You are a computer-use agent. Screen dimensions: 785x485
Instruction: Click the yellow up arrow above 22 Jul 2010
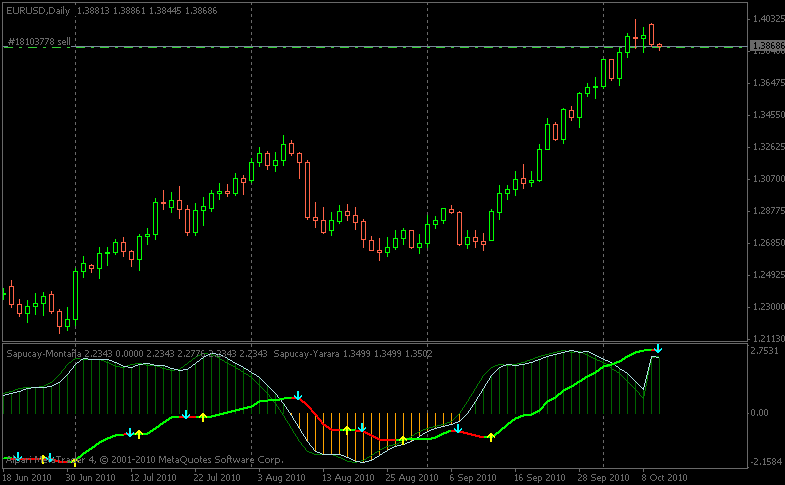point(202,416)
